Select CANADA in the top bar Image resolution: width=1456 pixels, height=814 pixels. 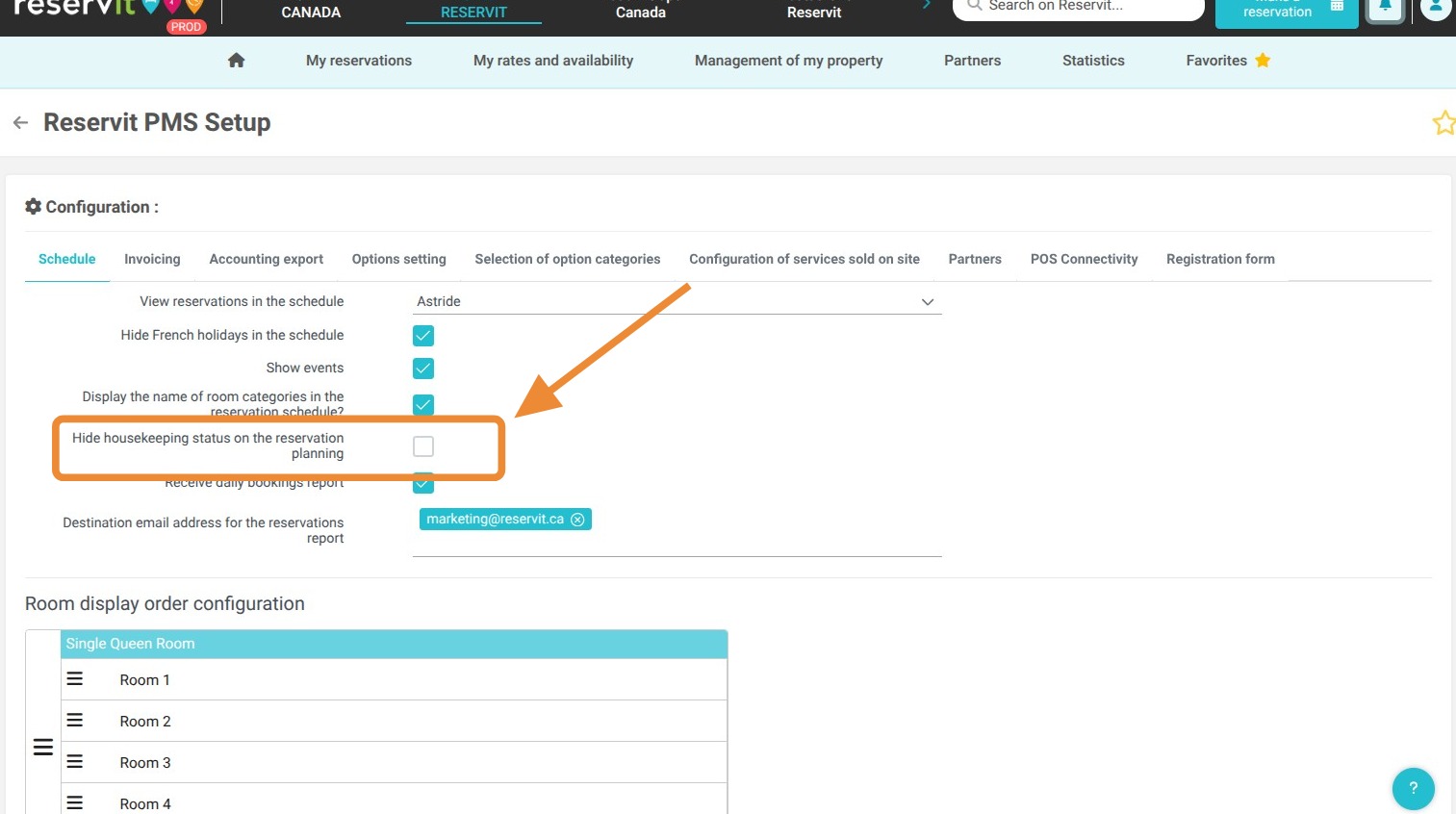pyautogui.click(x=311, y=13)
